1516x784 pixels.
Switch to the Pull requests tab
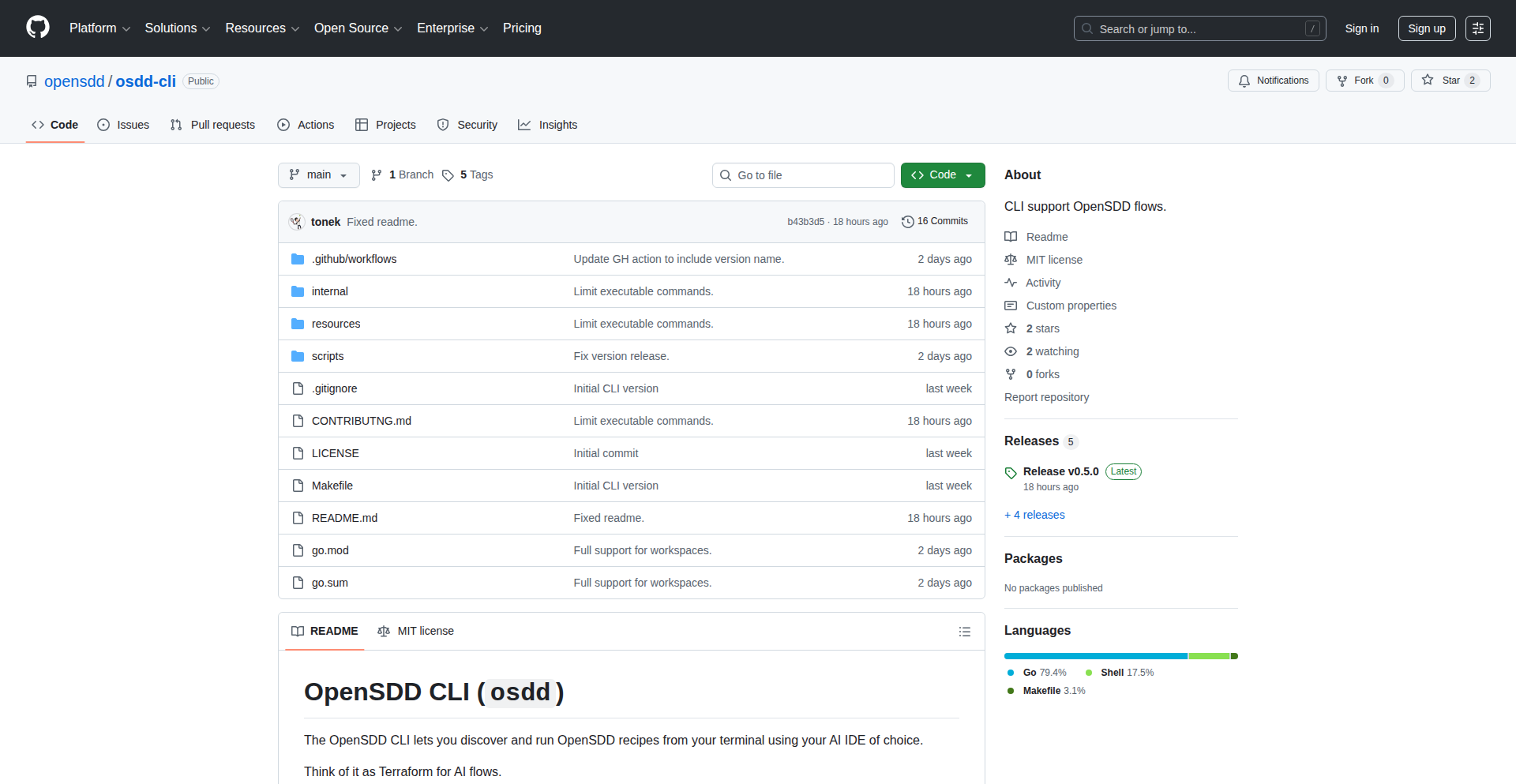coord(212,125)
